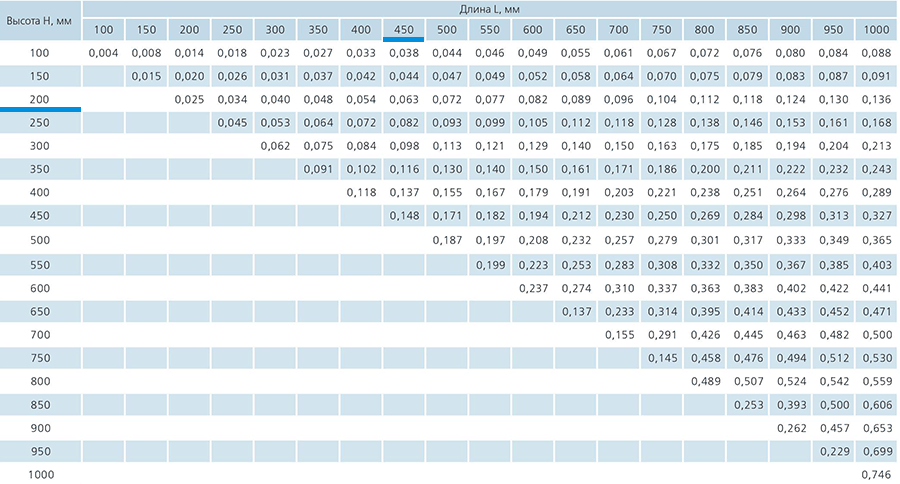The image size is (900, 484).
Task: Click the value 0,243 in row 350
Action: click(x=876, y=169)
